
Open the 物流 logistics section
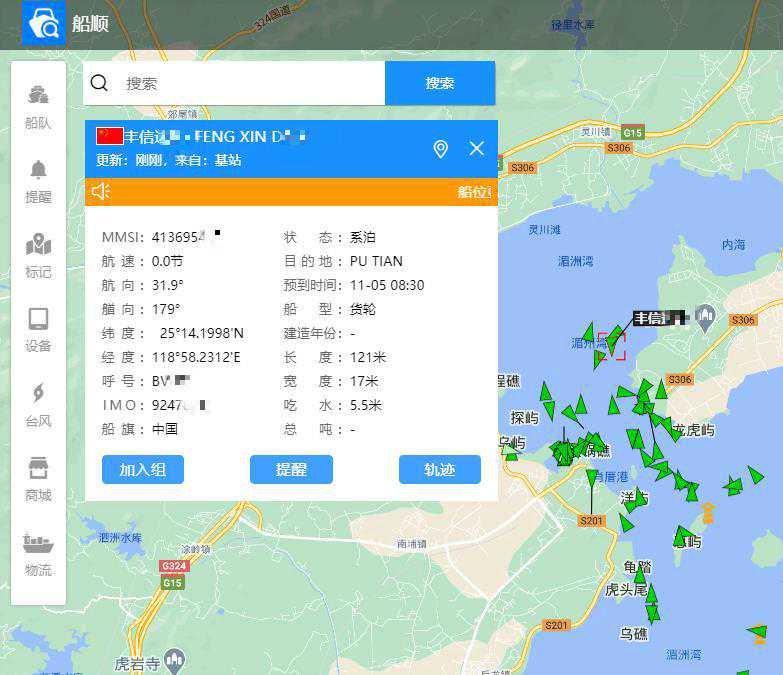click(x=38, y=555)
